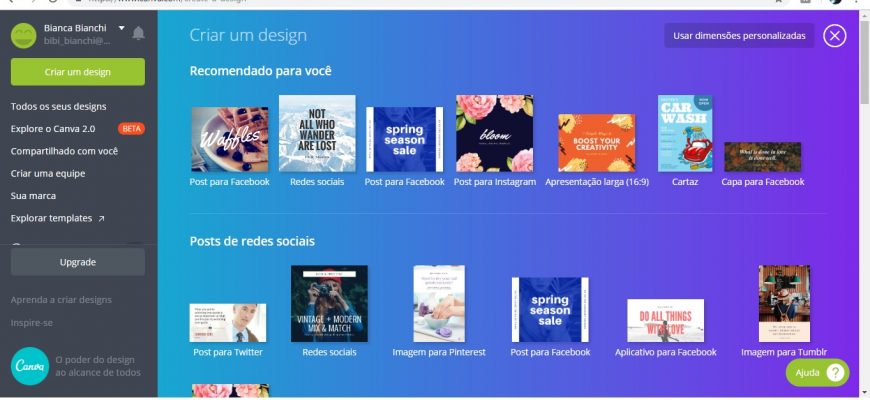Open the notifications bell icon
This screenshot has width=870, height=400.
click(138, 33)
